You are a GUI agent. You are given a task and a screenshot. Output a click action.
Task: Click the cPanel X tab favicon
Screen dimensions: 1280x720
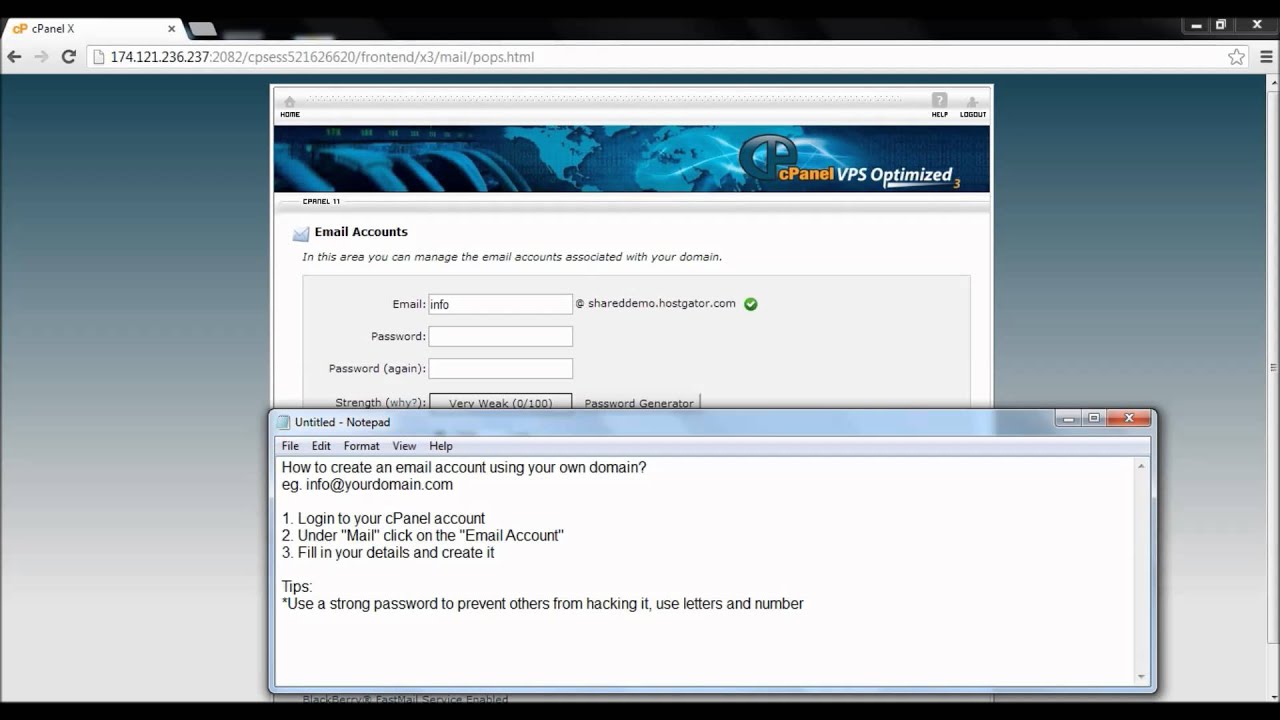20,29
